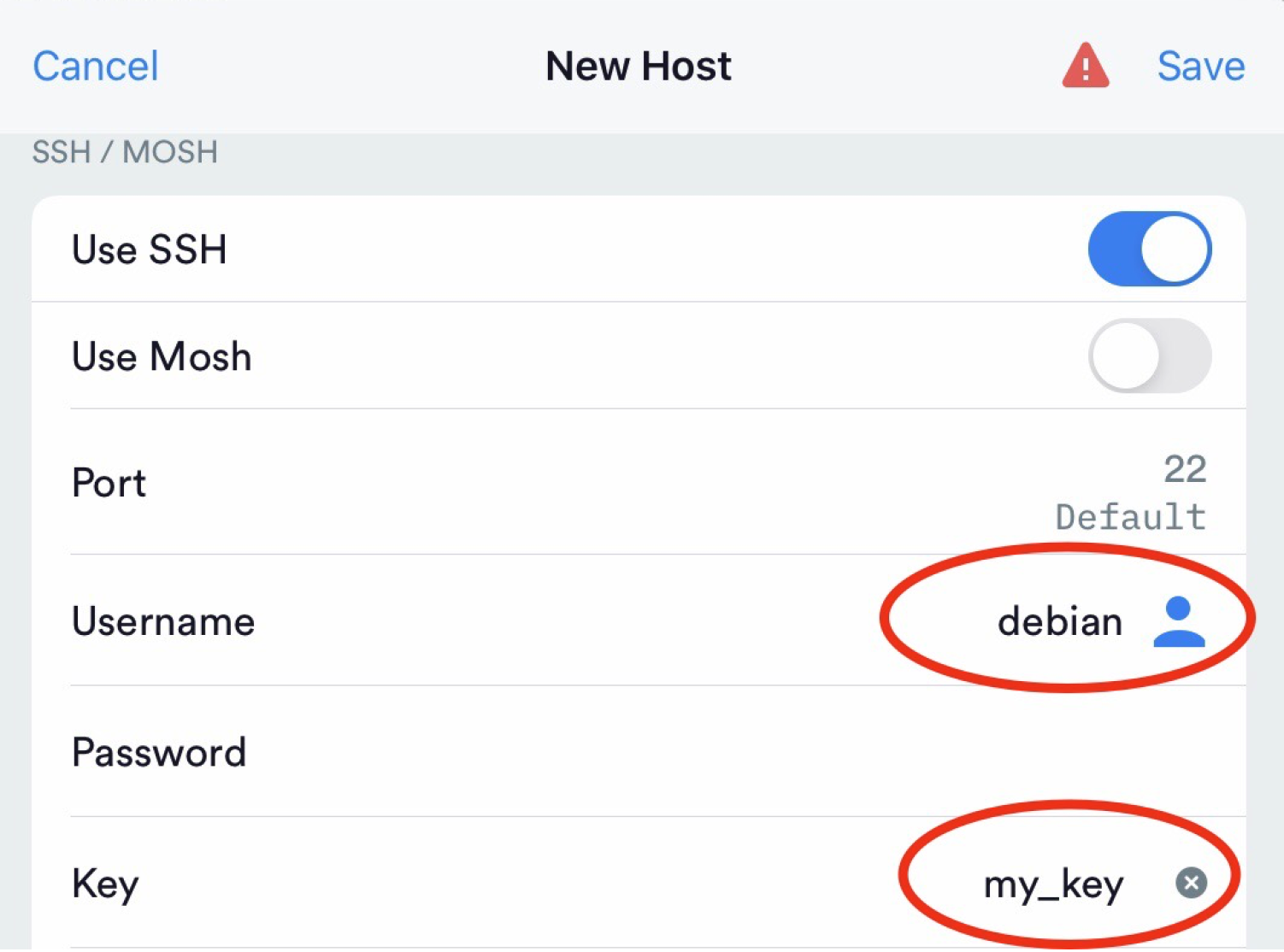1284x952 pixels.
Task: Focus the empty Password field
Action: [x=744, y=752]
